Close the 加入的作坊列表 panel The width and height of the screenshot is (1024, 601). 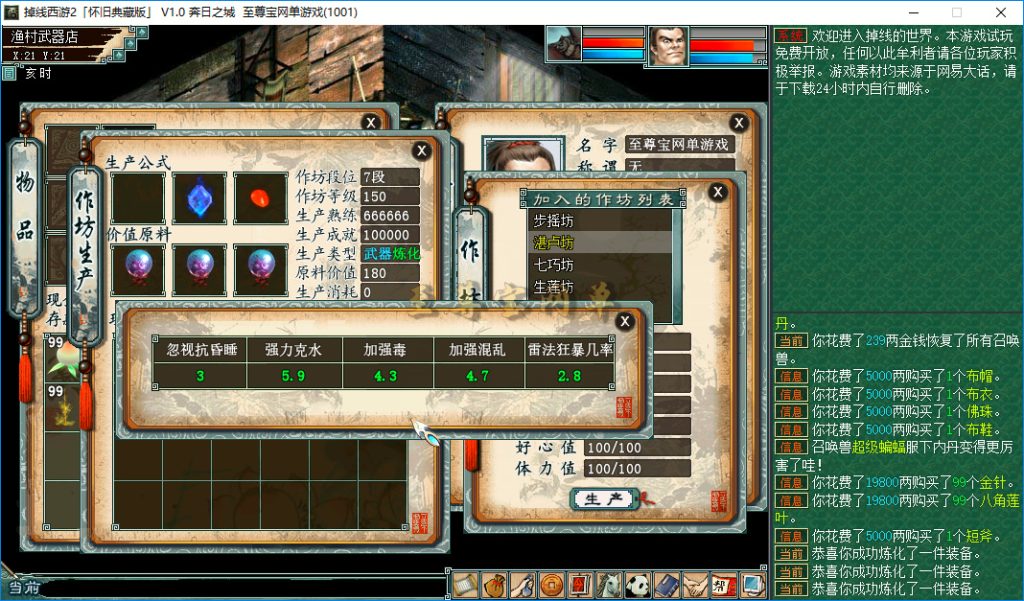click(x=718, y=192)
